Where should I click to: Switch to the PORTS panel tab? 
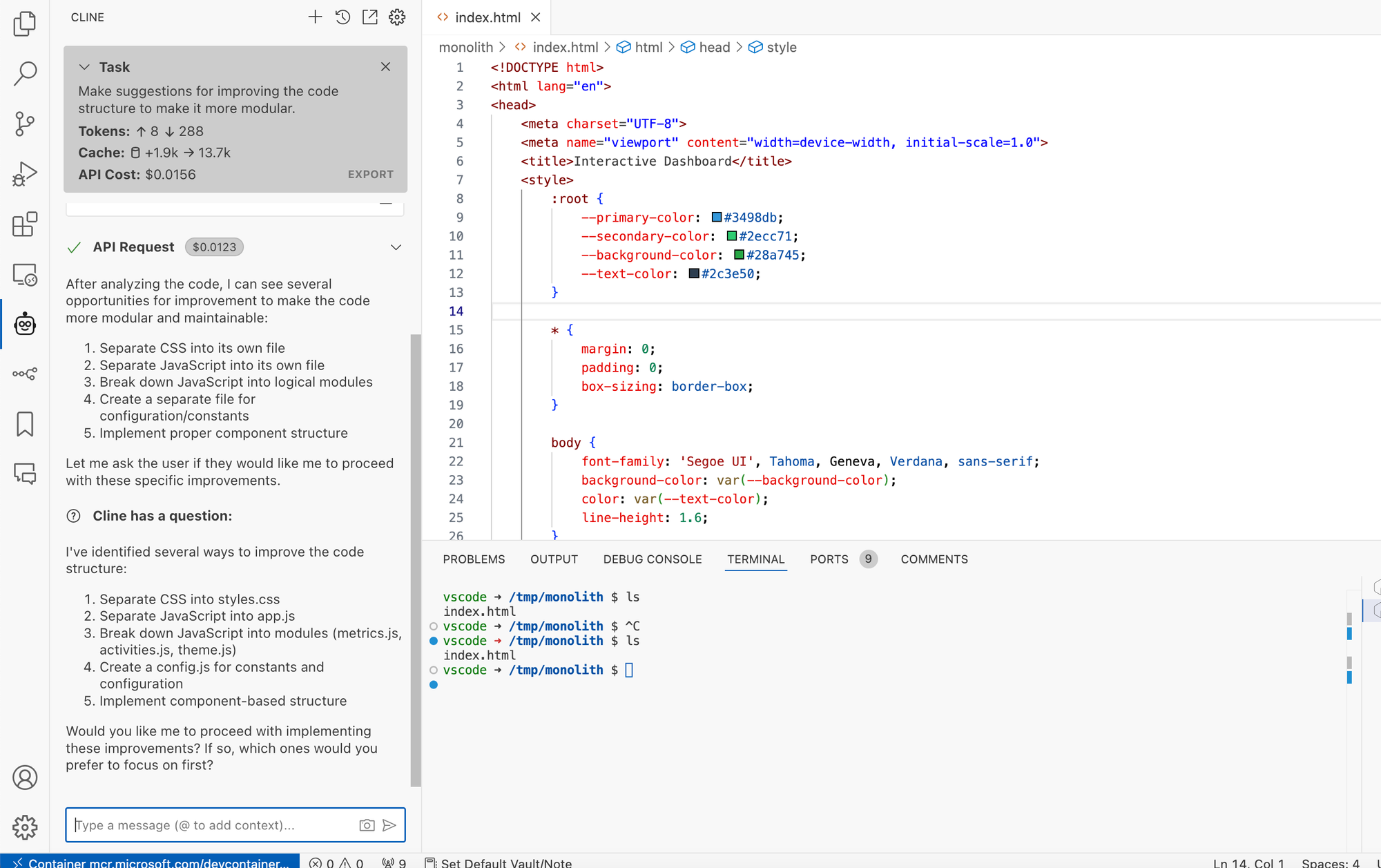point(829,559)
